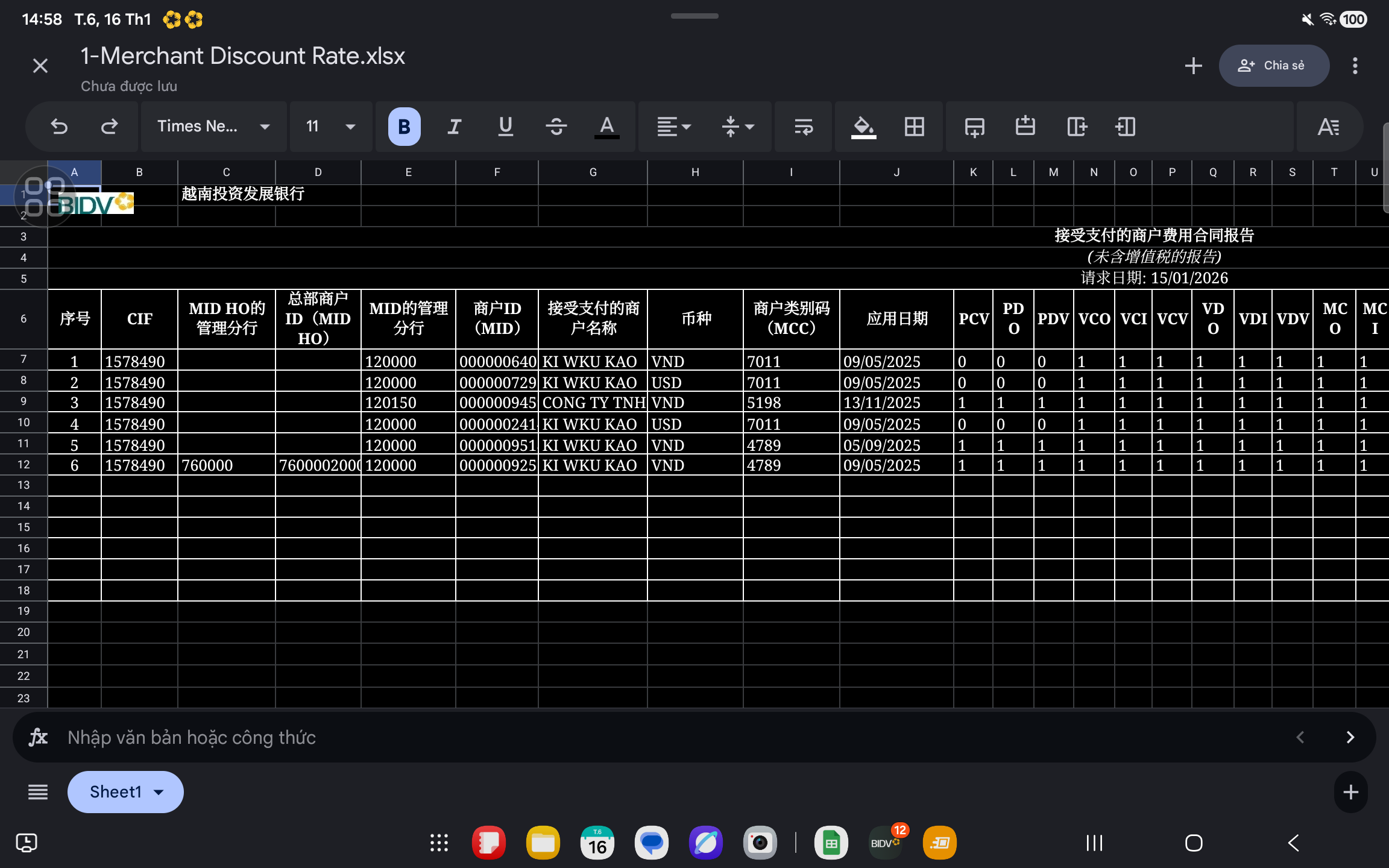
Task: Open the cell borders tool
Action: [914, 127]
